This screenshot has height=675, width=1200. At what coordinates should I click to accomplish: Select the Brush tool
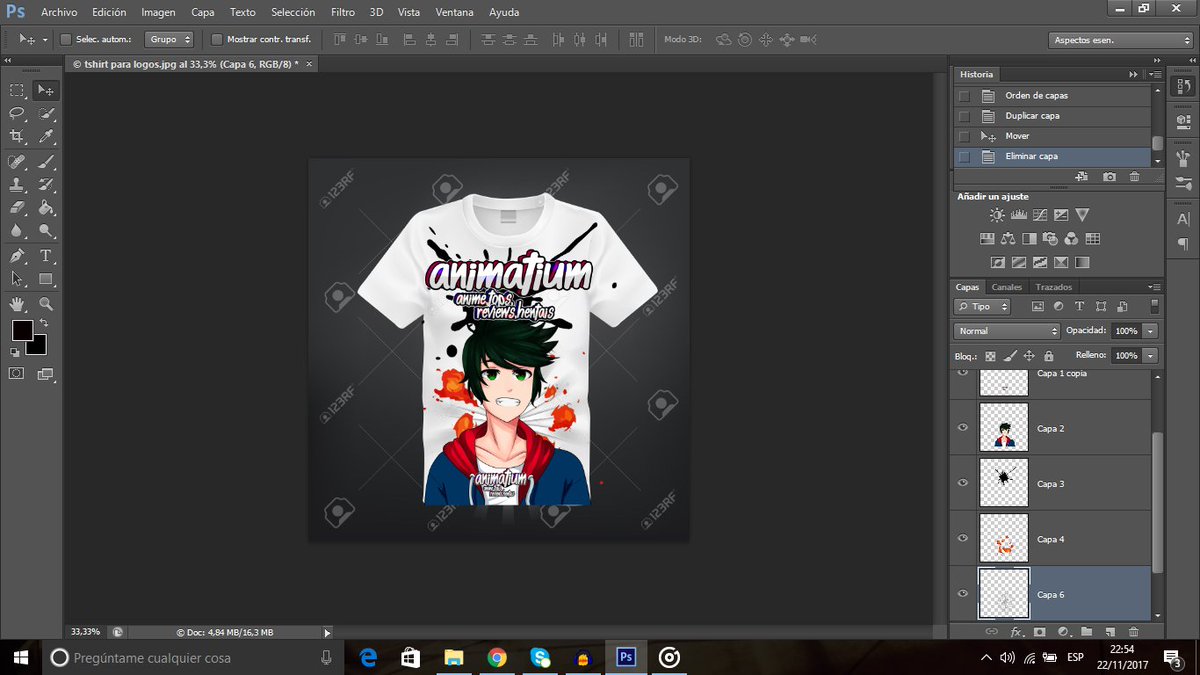click(46, 161)
